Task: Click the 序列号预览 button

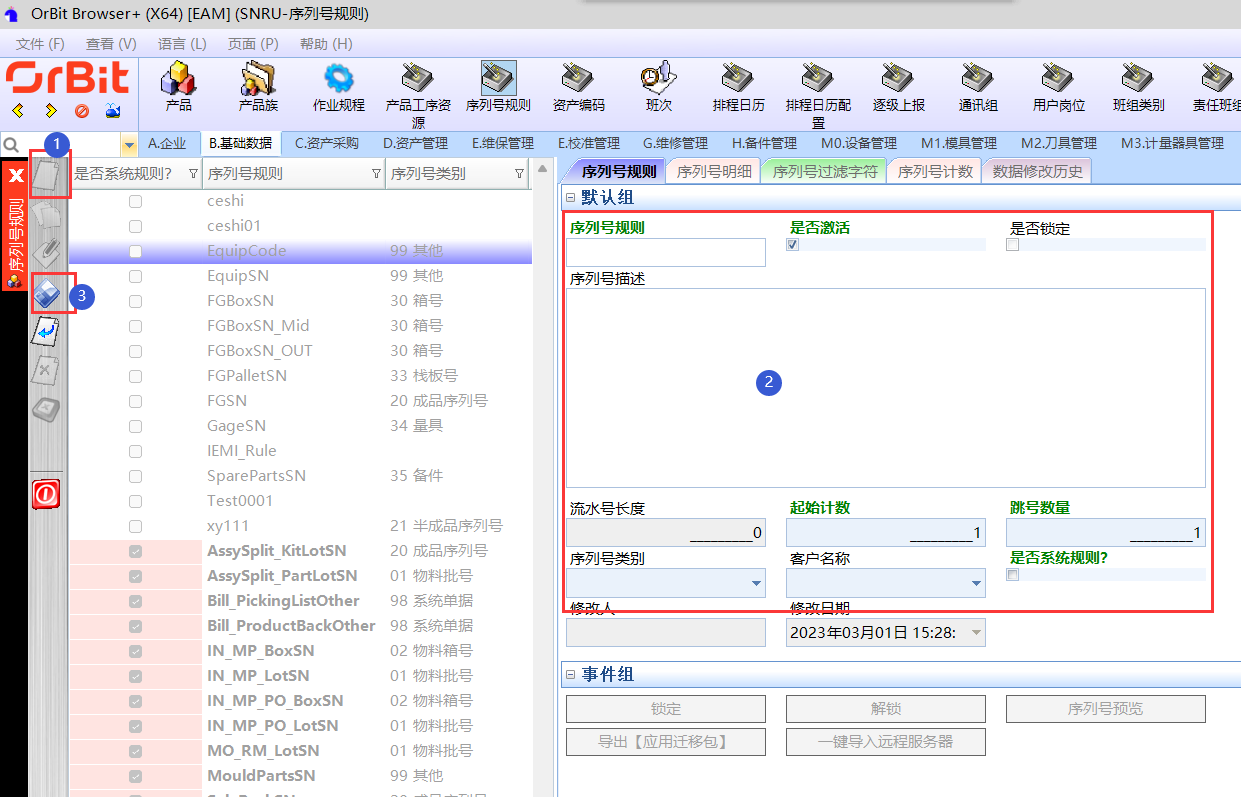Action: pyautogui.click(x=1106, y=709)
